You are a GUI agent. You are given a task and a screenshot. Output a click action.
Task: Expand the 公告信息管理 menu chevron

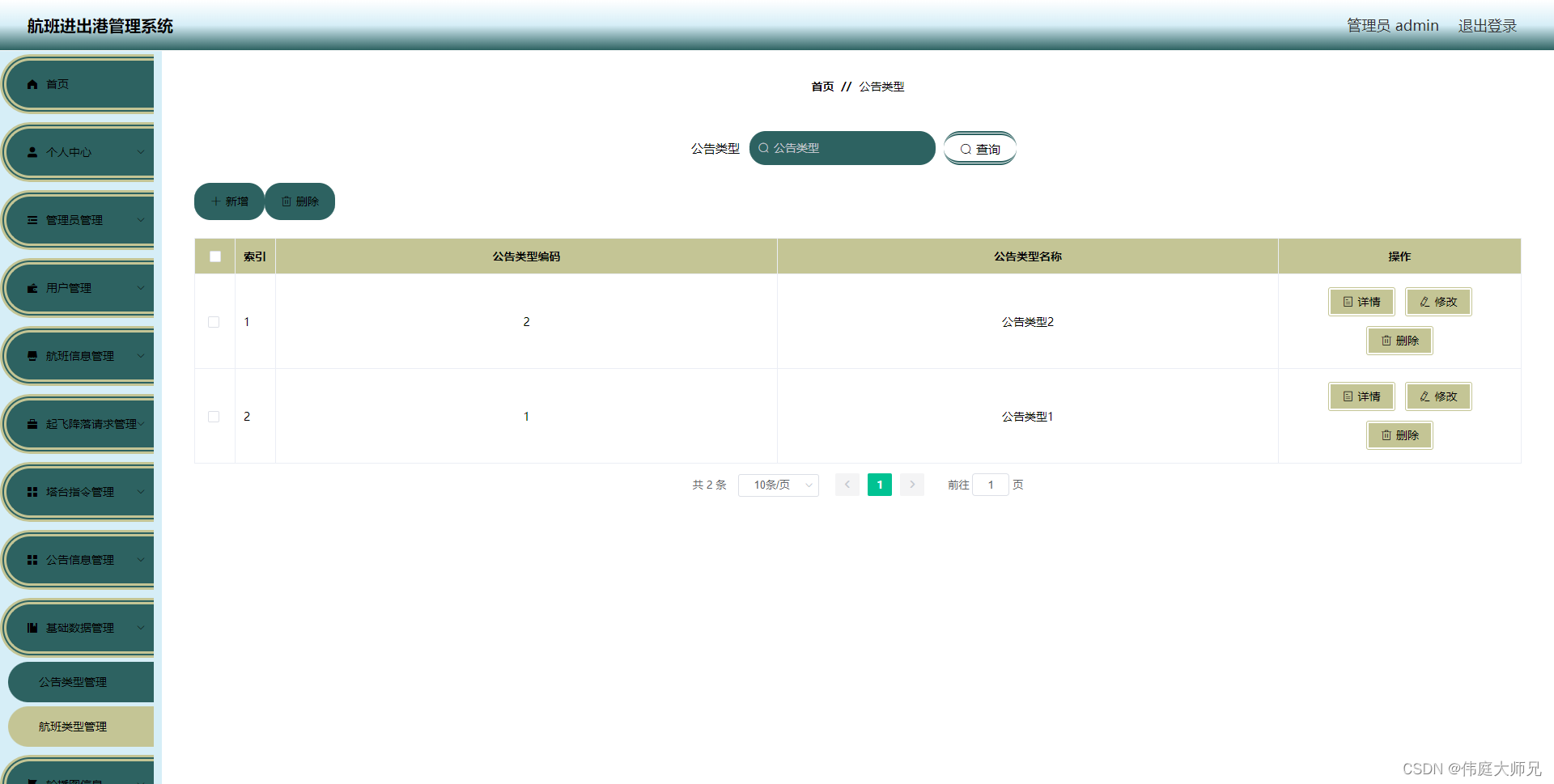(141, 560)
